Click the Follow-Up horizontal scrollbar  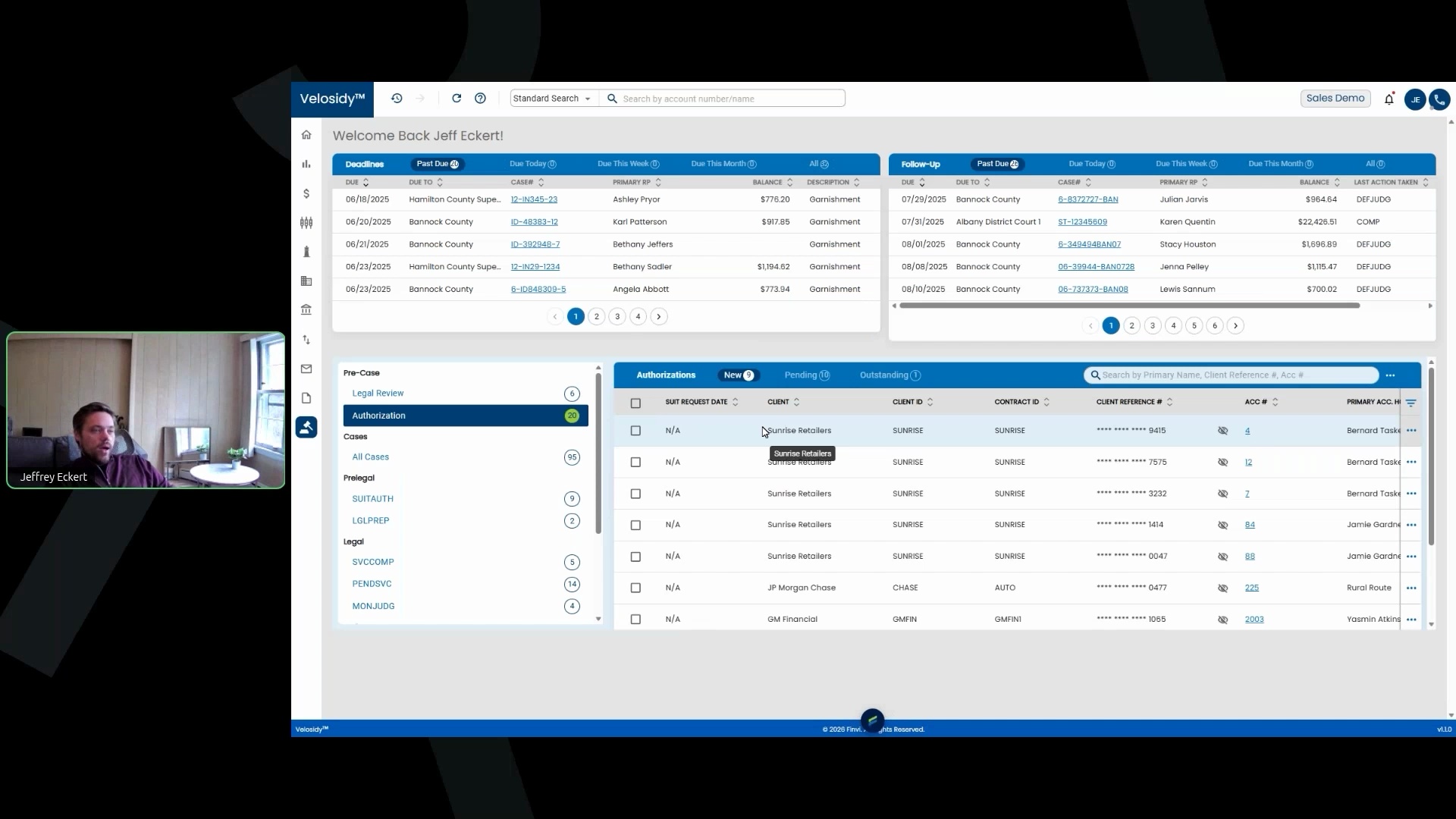(1129, 306)
